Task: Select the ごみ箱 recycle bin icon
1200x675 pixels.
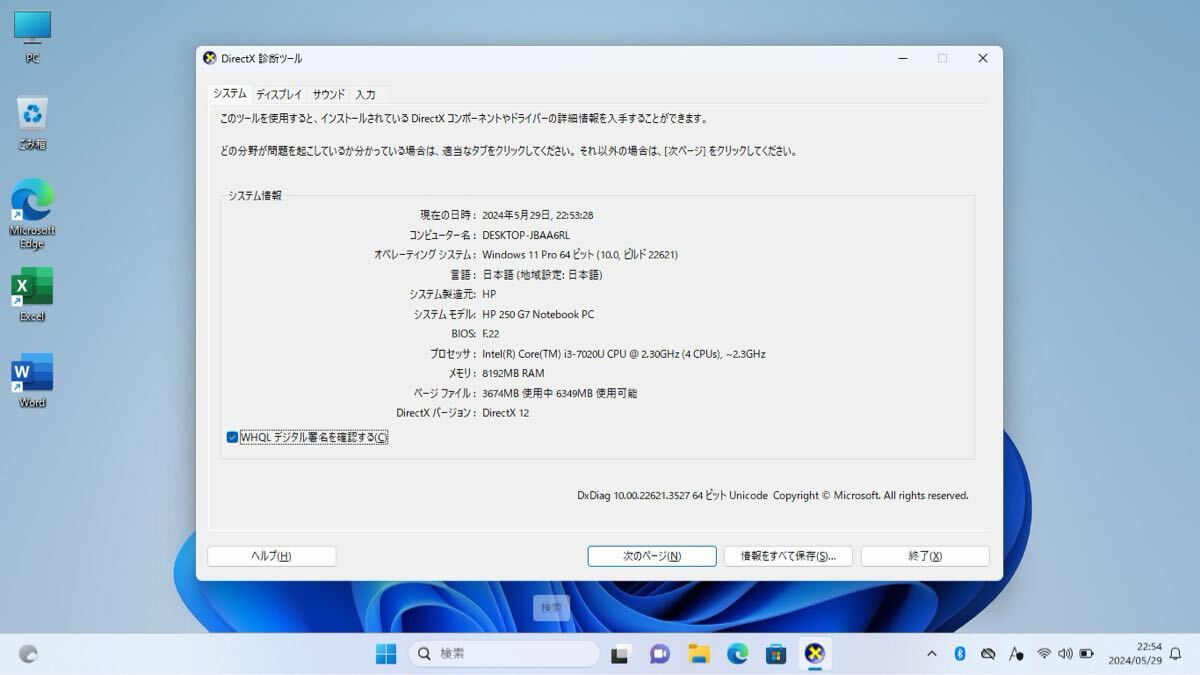Action: 32,122
